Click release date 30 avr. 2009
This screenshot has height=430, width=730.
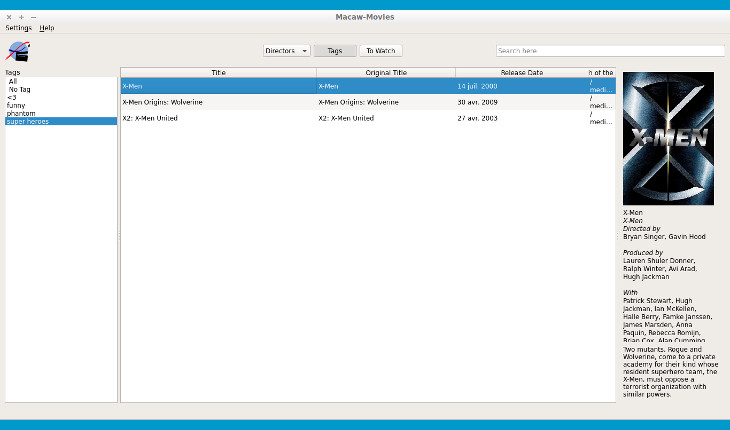pyautogui.click(x=521, y=102)
